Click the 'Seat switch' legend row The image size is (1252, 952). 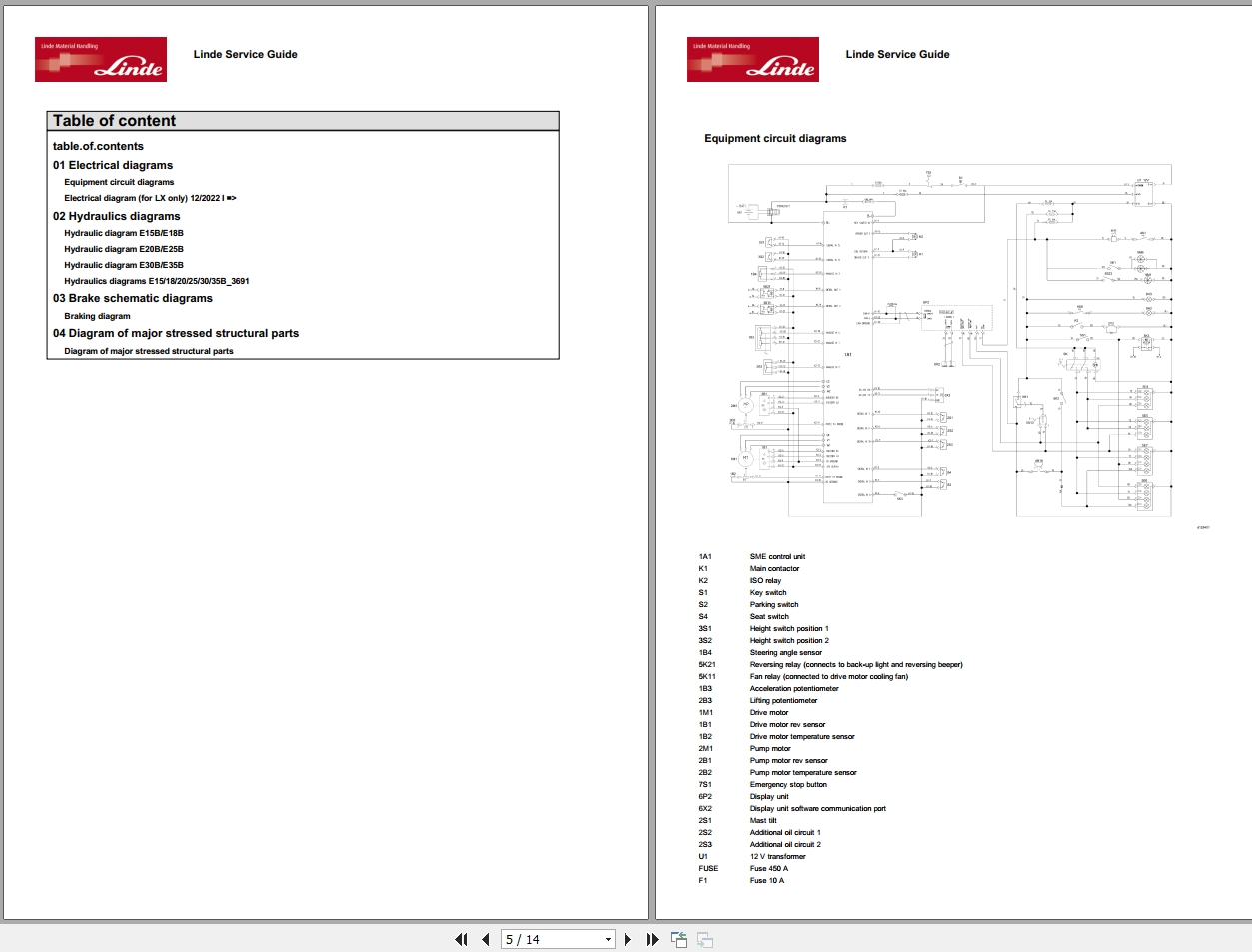pyautogui.click(x=744, y=617)
